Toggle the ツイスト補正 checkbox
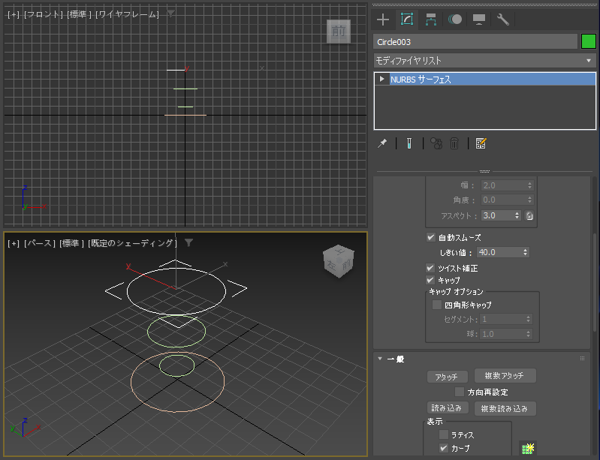Screen dimensions: 600x460 430,268
